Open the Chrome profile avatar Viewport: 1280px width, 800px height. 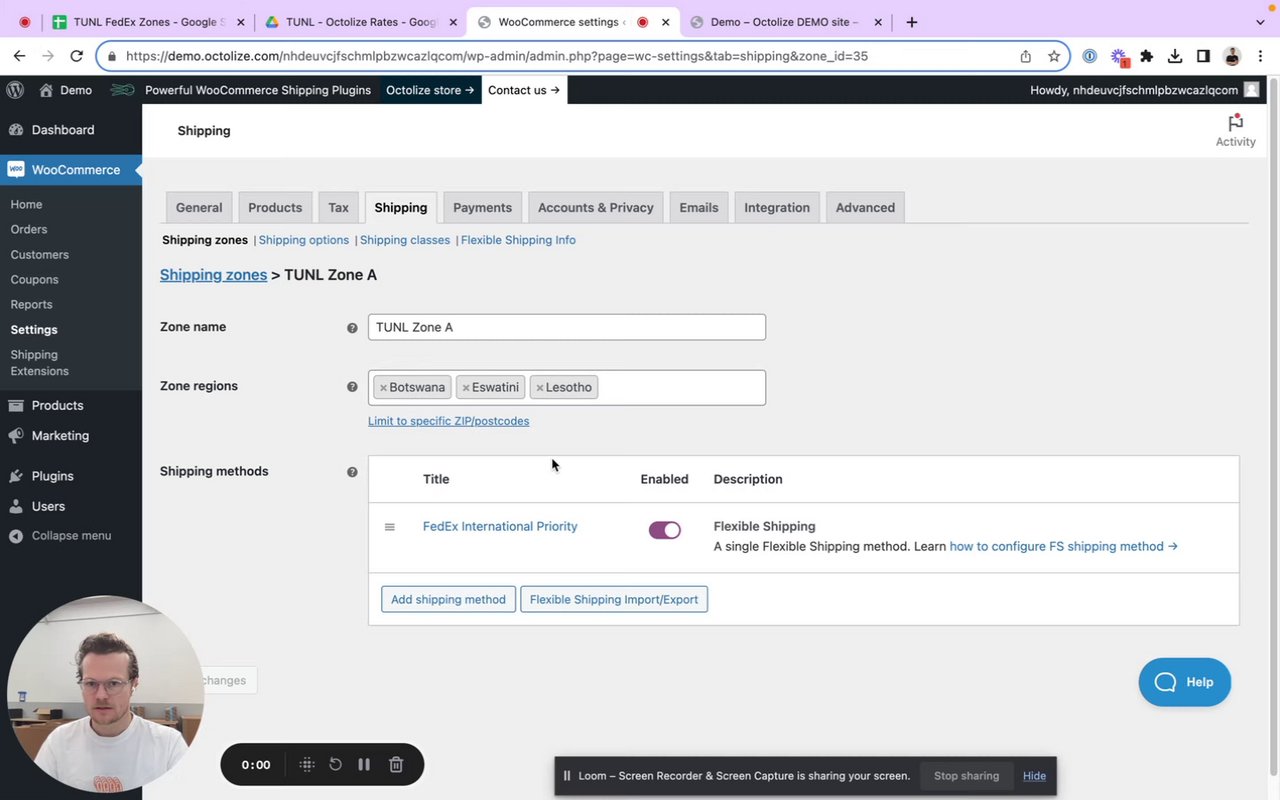click(1232, 56)
